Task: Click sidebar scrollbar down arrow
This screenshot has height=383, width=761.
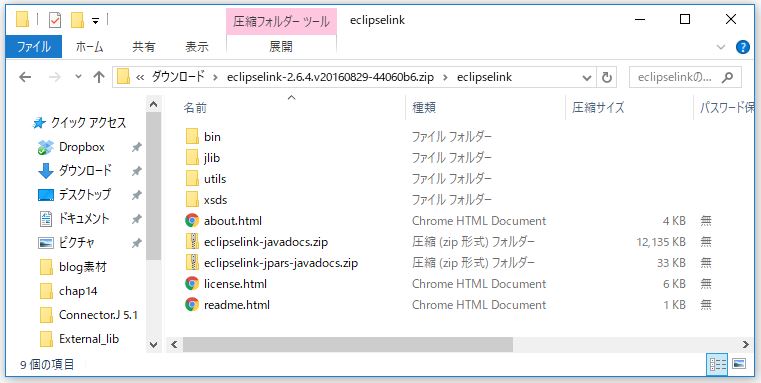Action: click(x=154, y=345)
